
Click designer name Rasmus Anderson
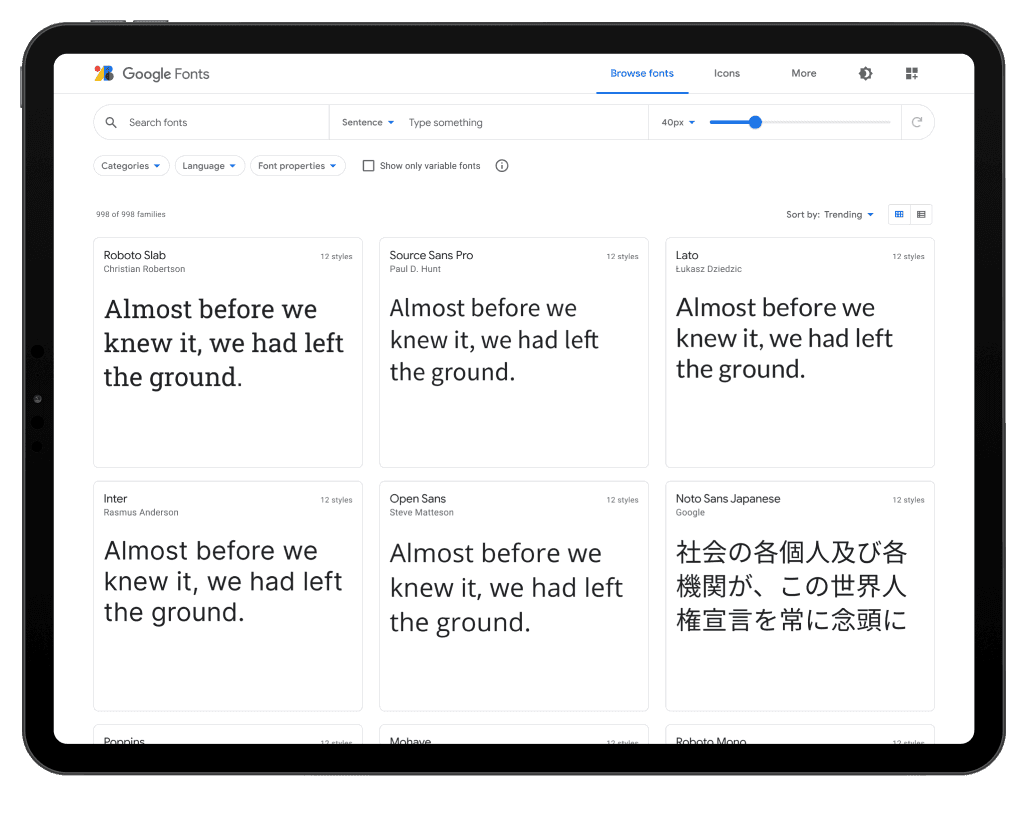[x=141, y=512]
